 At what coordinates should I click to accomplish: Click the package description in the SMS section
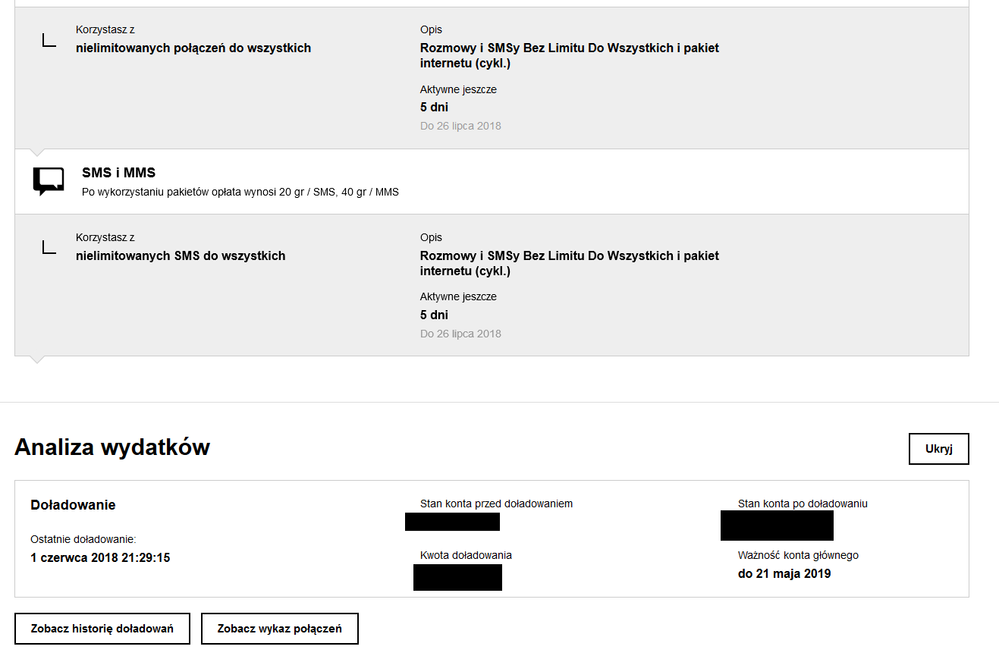pos(569,263)
